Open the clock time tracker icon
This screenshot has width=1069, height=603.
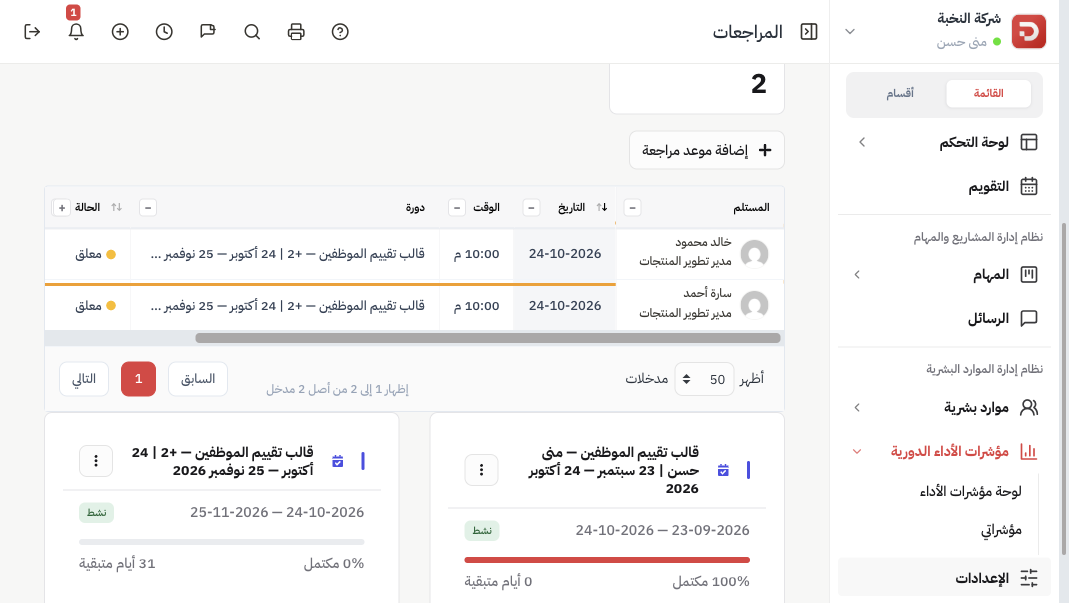tap(164, 32)
